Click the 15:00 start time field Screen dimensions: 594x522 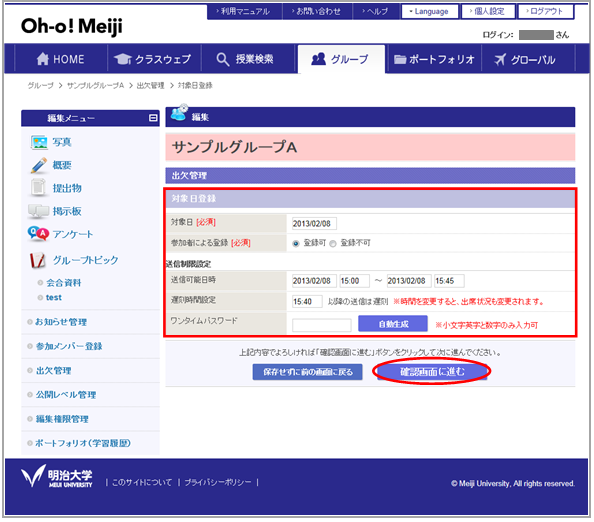click(354, 281)
